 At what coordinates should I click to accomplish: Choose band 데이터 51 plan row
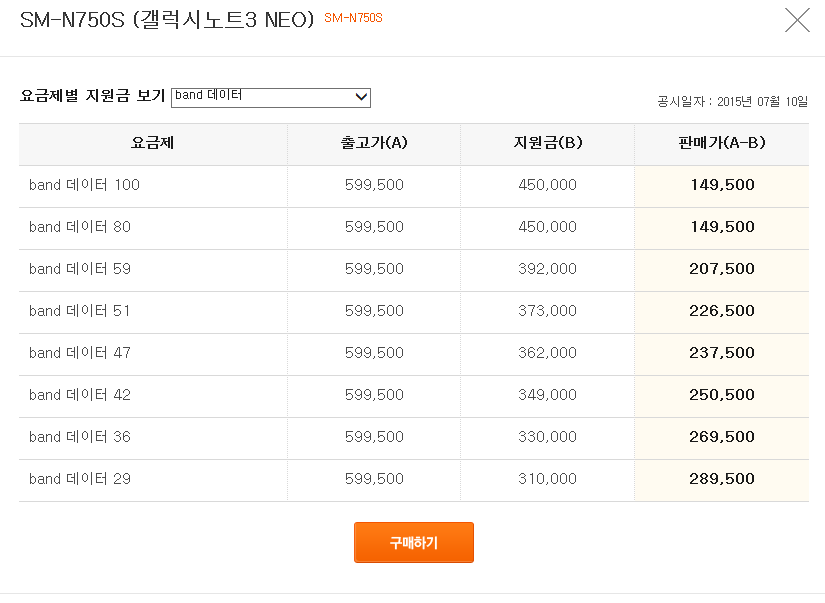(414, 311)
